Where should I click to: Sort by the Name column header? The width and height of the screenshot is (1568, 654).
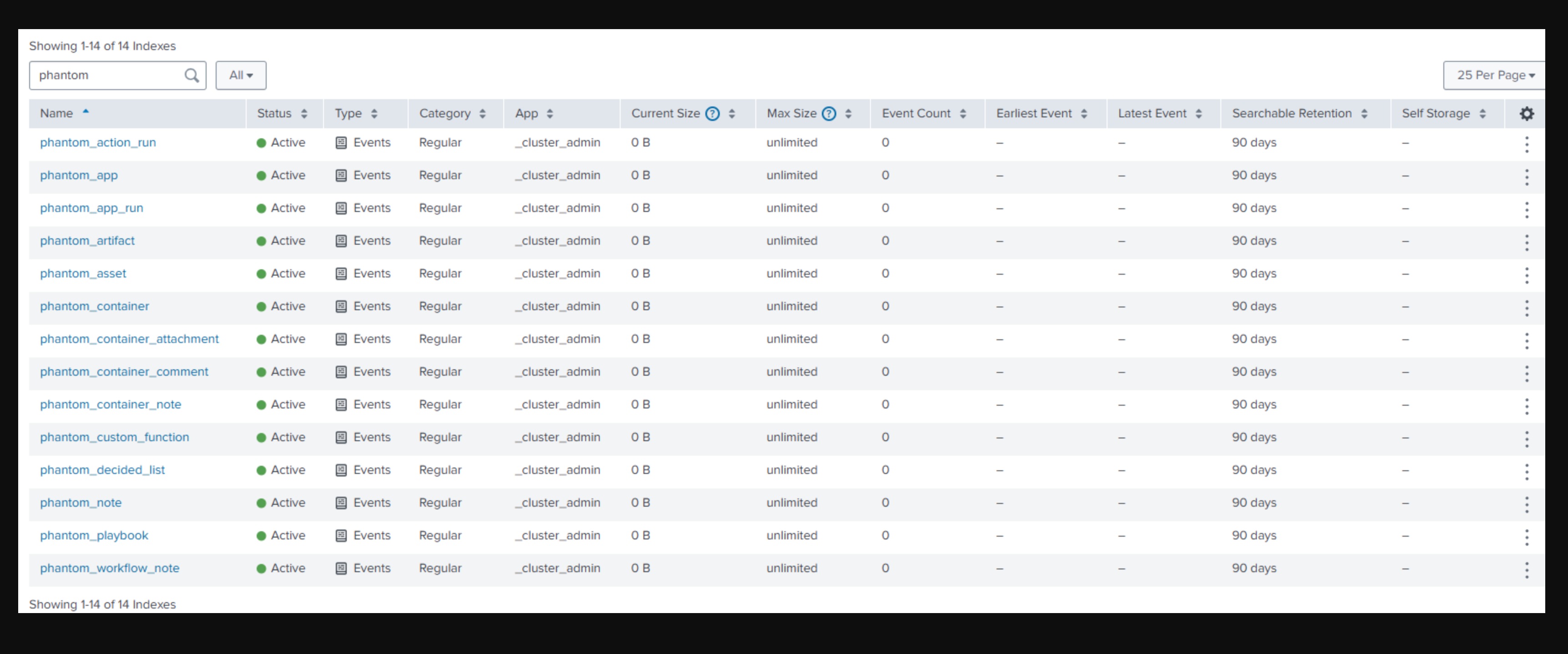click(x=137, y=113)
